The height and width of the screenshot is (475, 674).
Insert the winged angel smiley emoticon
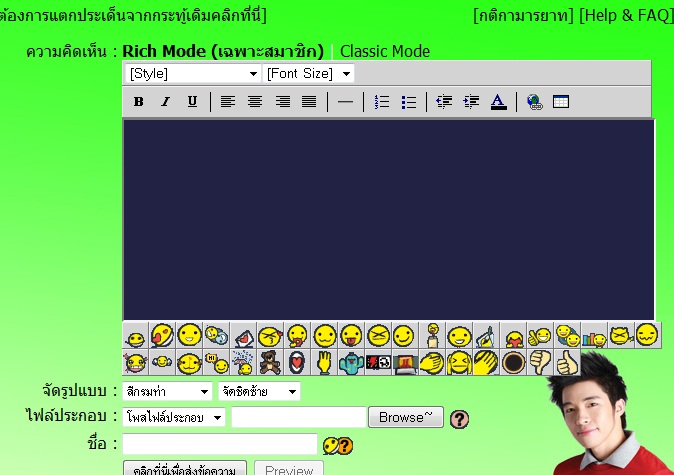tap(162, 362)
